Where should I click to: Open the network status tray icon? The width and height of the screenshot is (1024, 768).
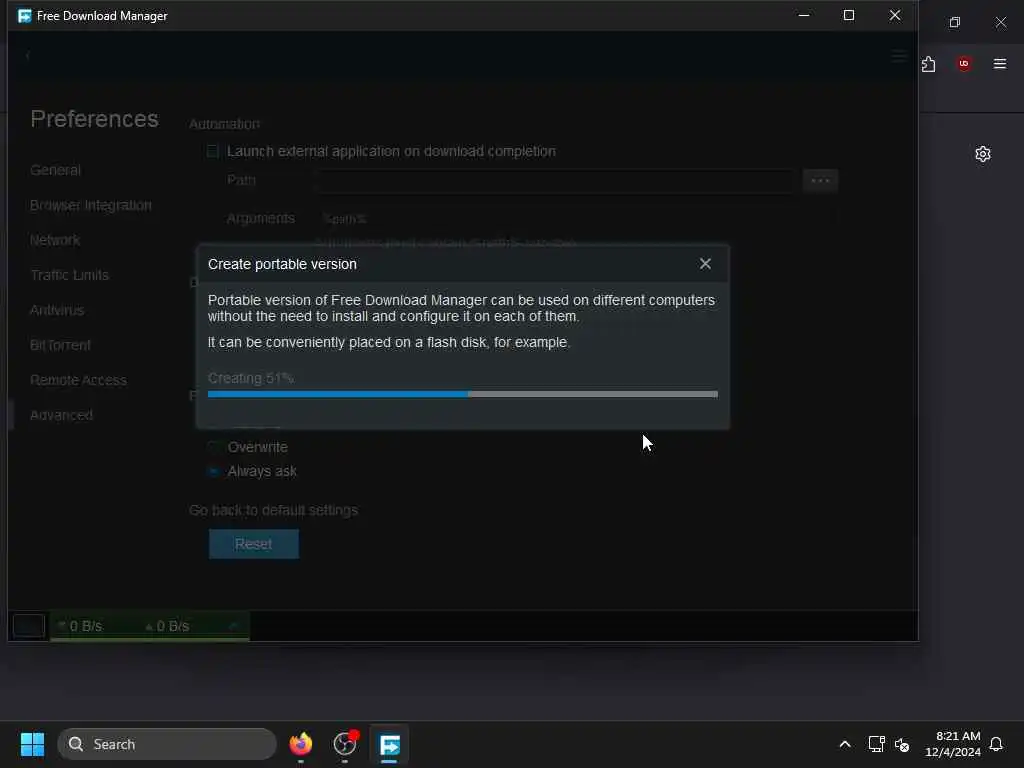click(876, 744)
